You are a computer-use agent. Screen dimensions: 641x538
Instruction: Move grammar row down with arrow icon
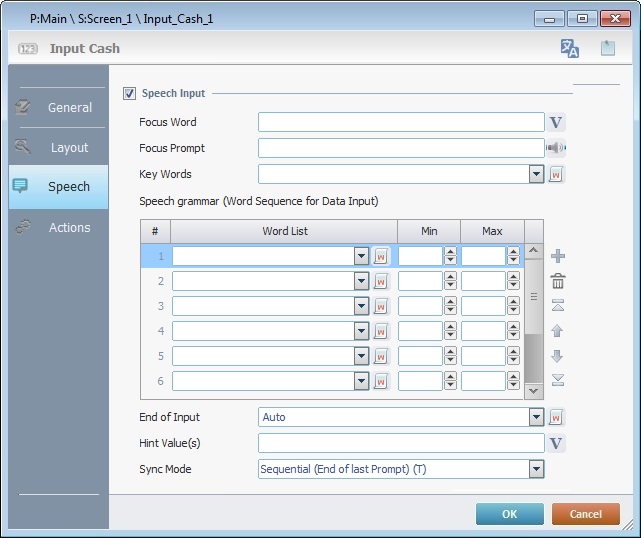tap(558, 355)
